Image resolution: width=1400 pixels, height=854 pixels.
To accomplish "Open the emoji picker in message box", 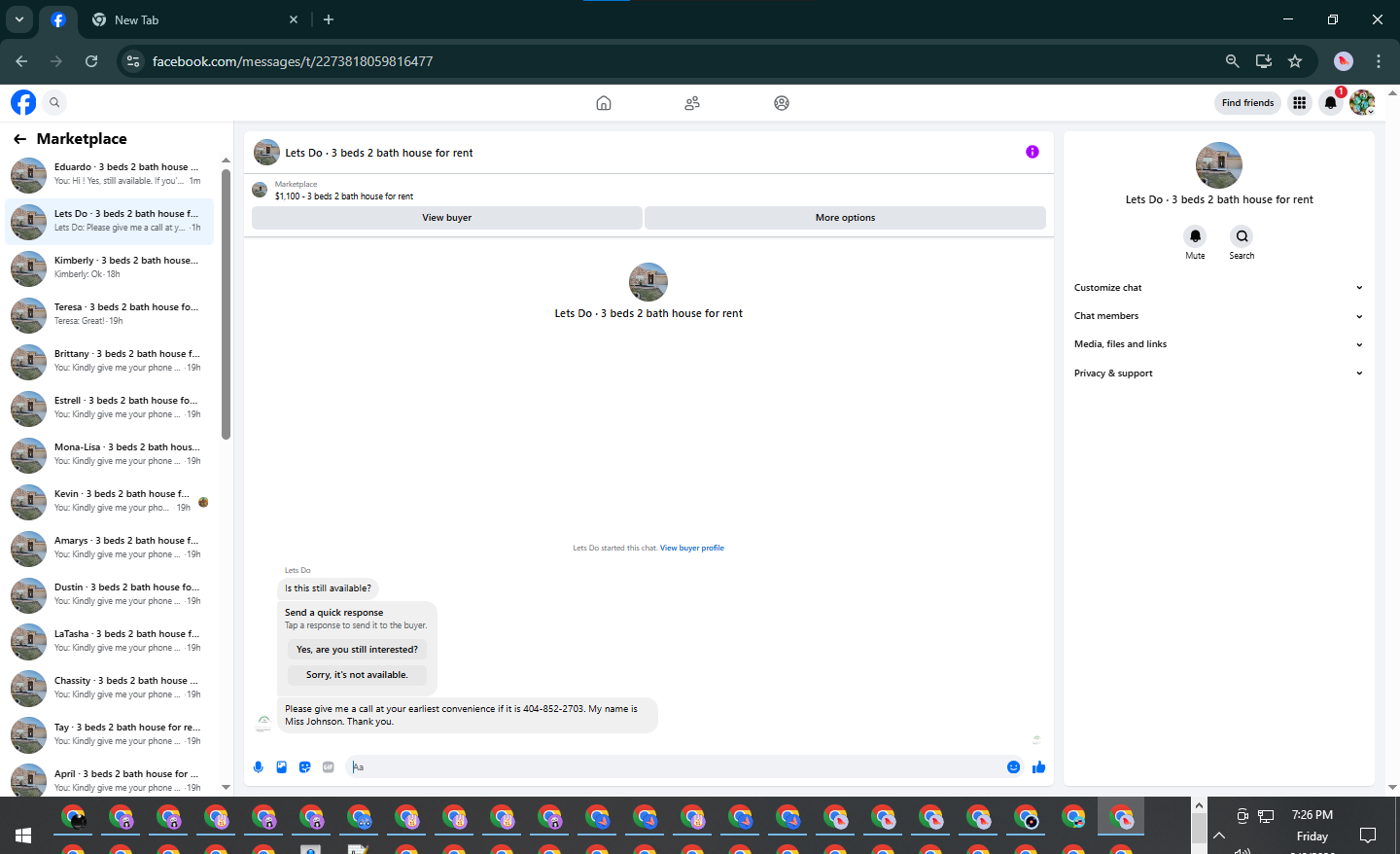I will point(1013,767).
